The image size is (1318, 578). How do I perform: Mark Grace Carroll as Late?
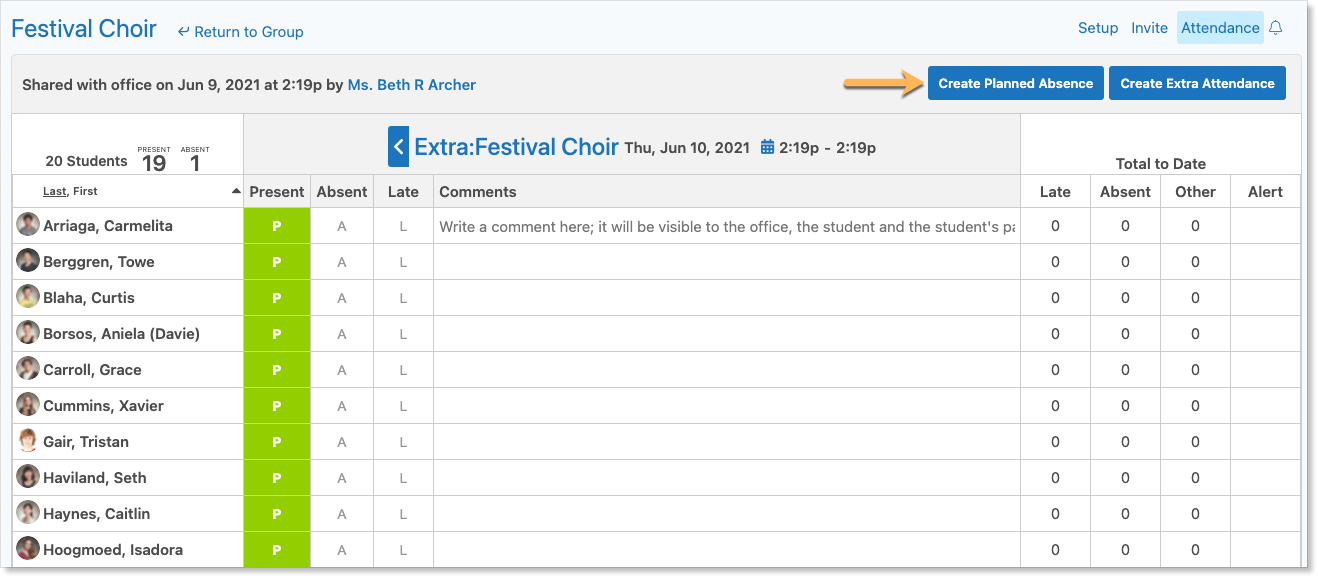point(403,370)
